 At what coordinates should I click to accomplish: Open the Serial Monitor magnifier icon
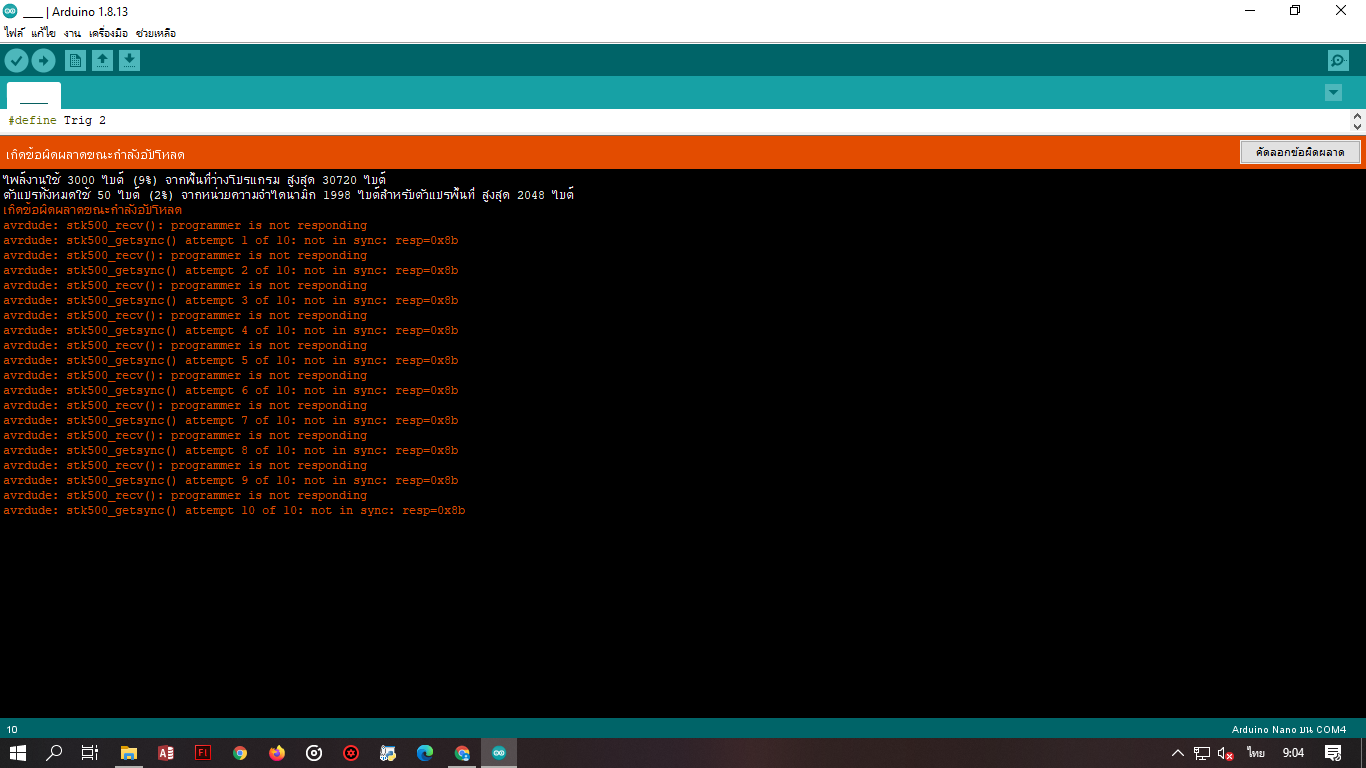pos(1338,61)
